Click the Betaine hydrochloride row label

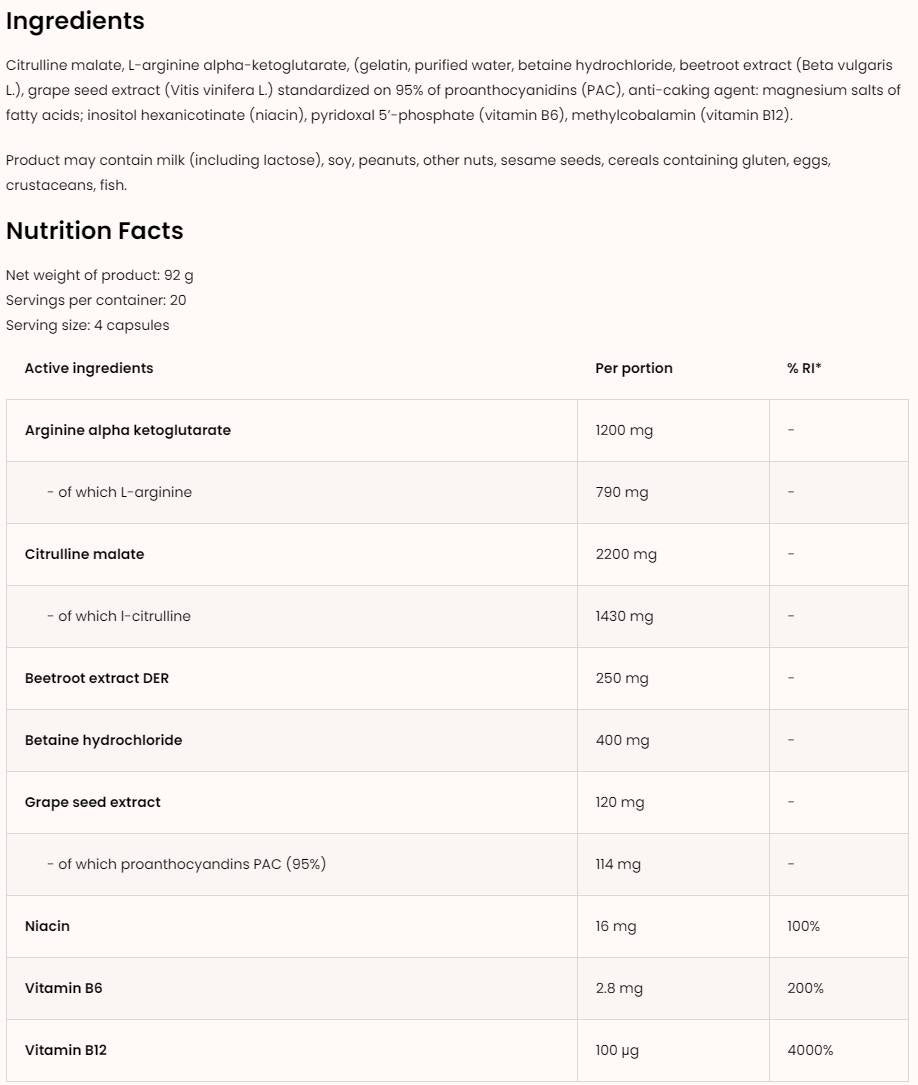pos(104,740)
